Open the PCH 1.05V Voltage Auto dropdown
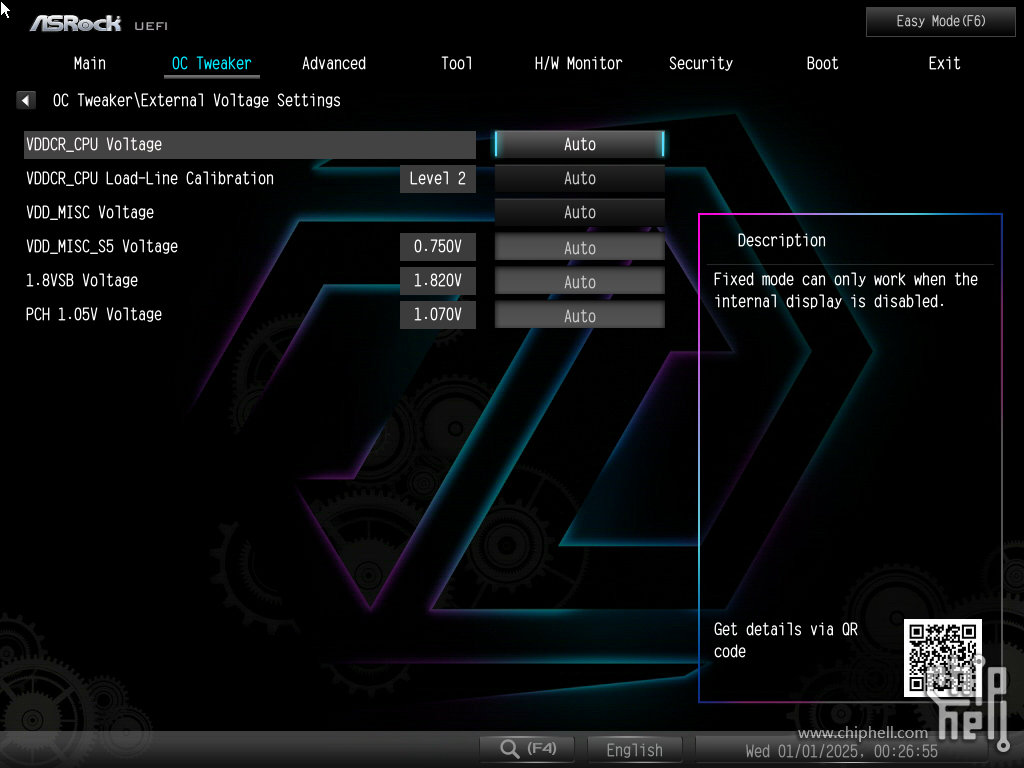1024x768 pixels. [579, 315]
